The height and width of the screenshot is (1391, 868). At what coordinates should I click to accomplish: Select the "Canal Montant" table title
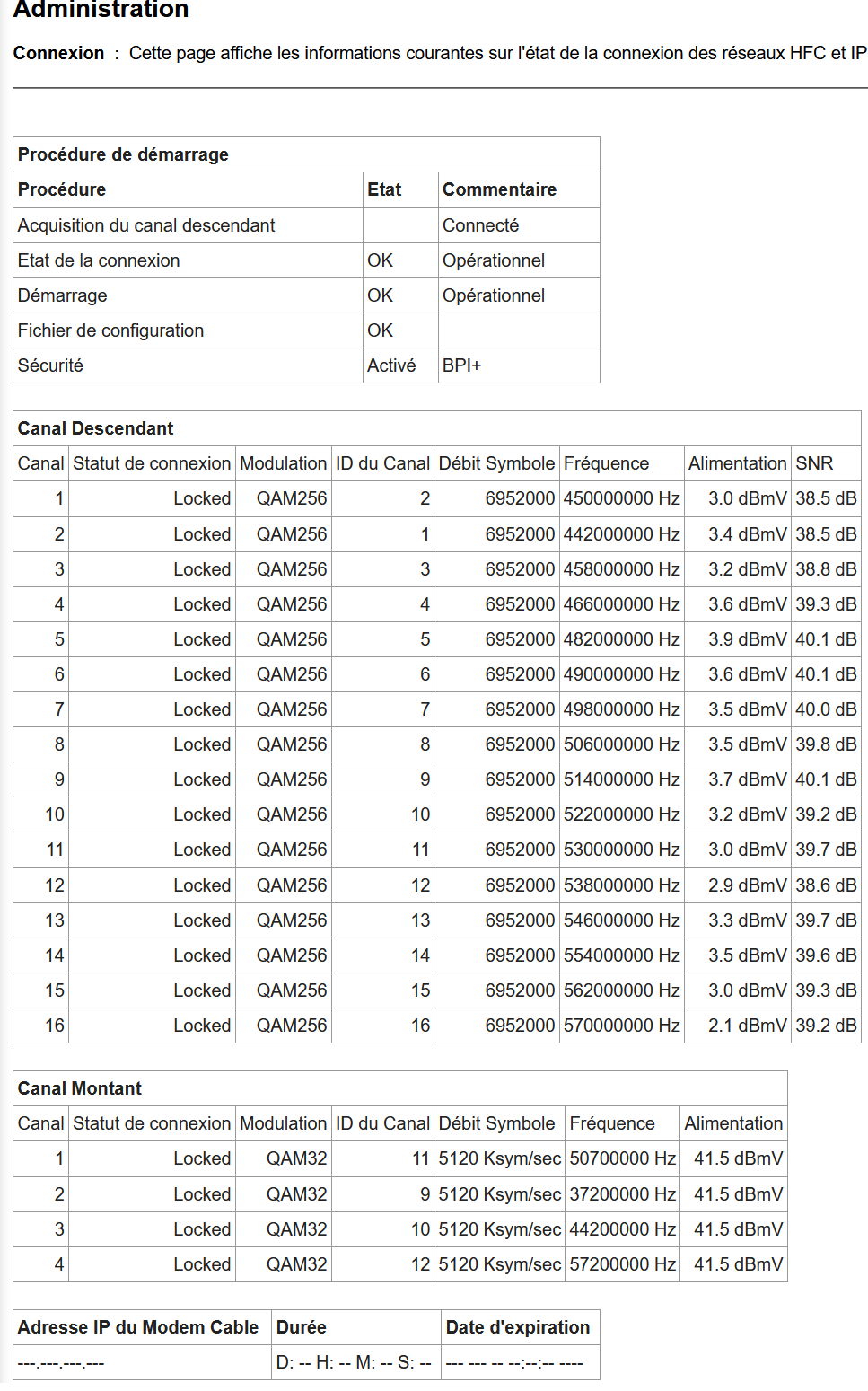(x=80, y=1088)
